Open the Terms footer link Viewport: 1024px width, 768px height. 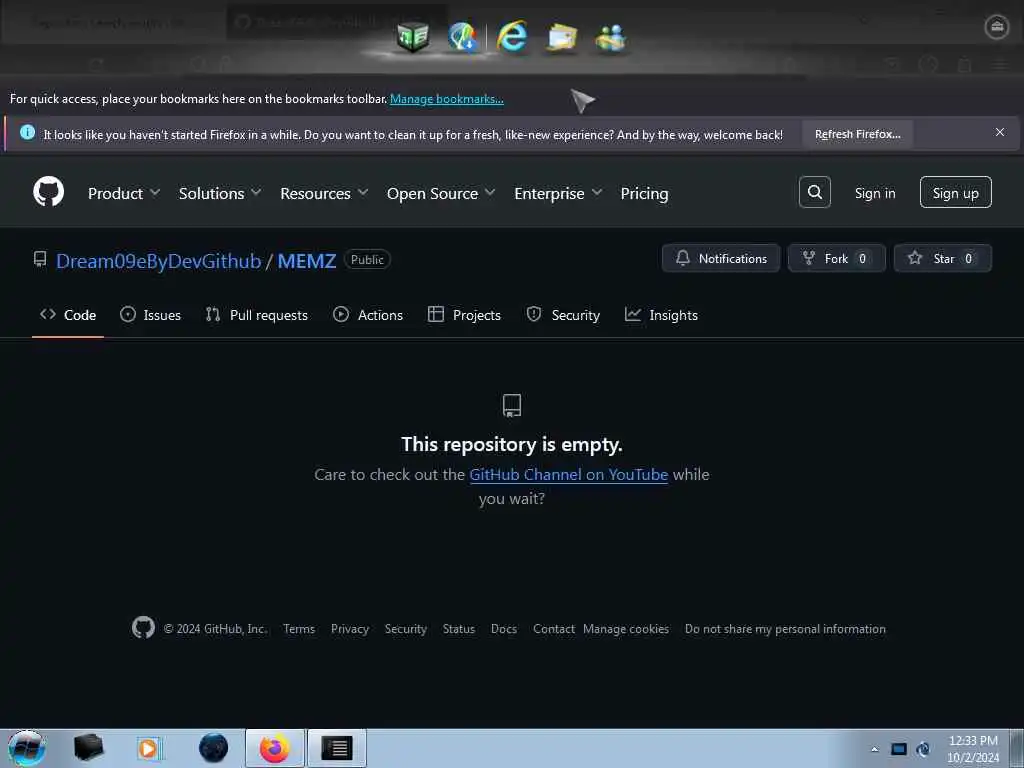(299, 628)
